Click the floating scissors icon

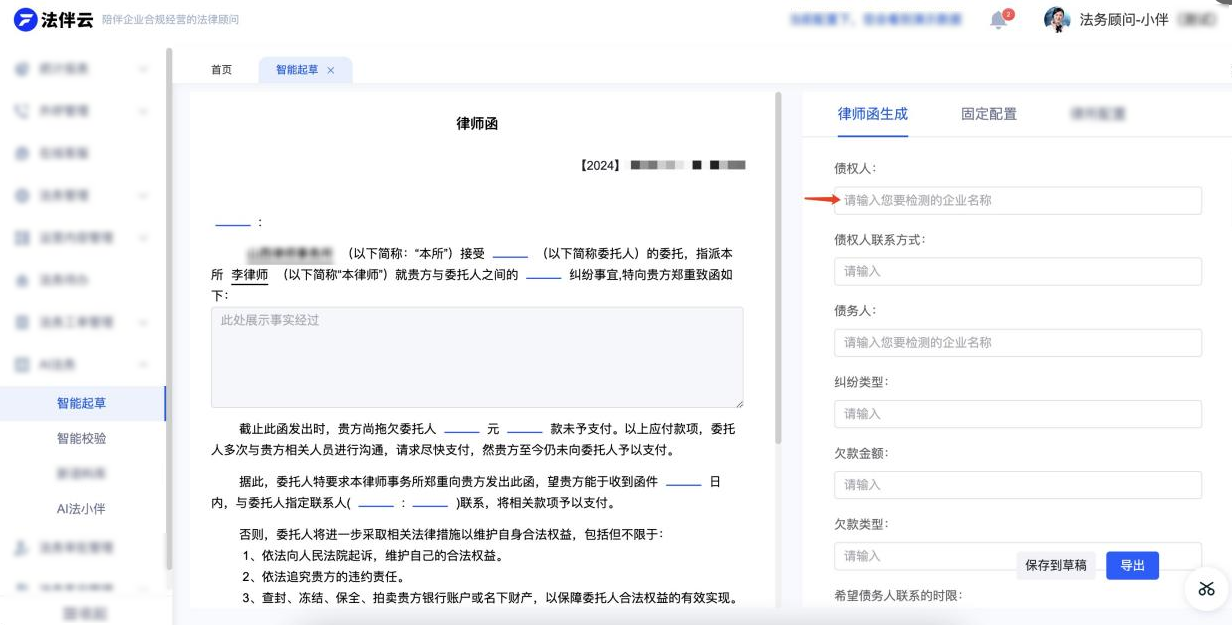point(1207,588)
